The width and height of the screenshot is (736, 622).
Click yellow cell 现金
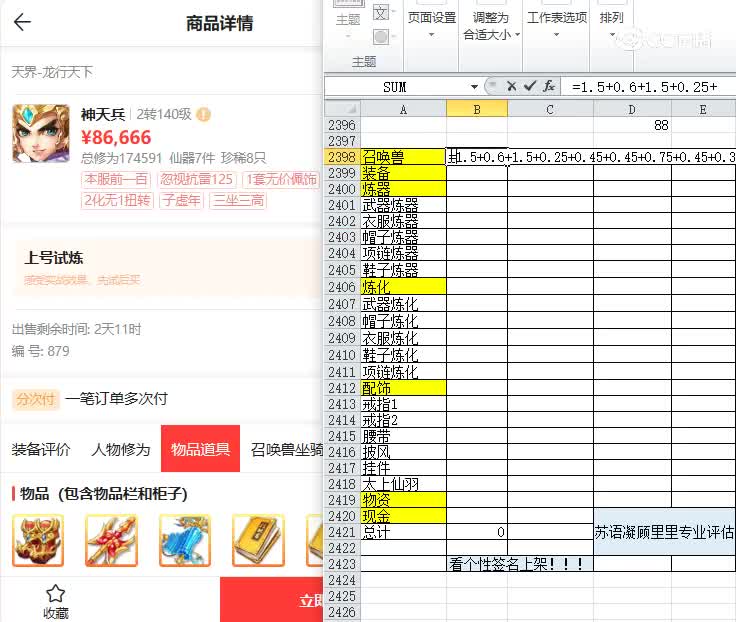pyautogui.click(x=403, y=516)
